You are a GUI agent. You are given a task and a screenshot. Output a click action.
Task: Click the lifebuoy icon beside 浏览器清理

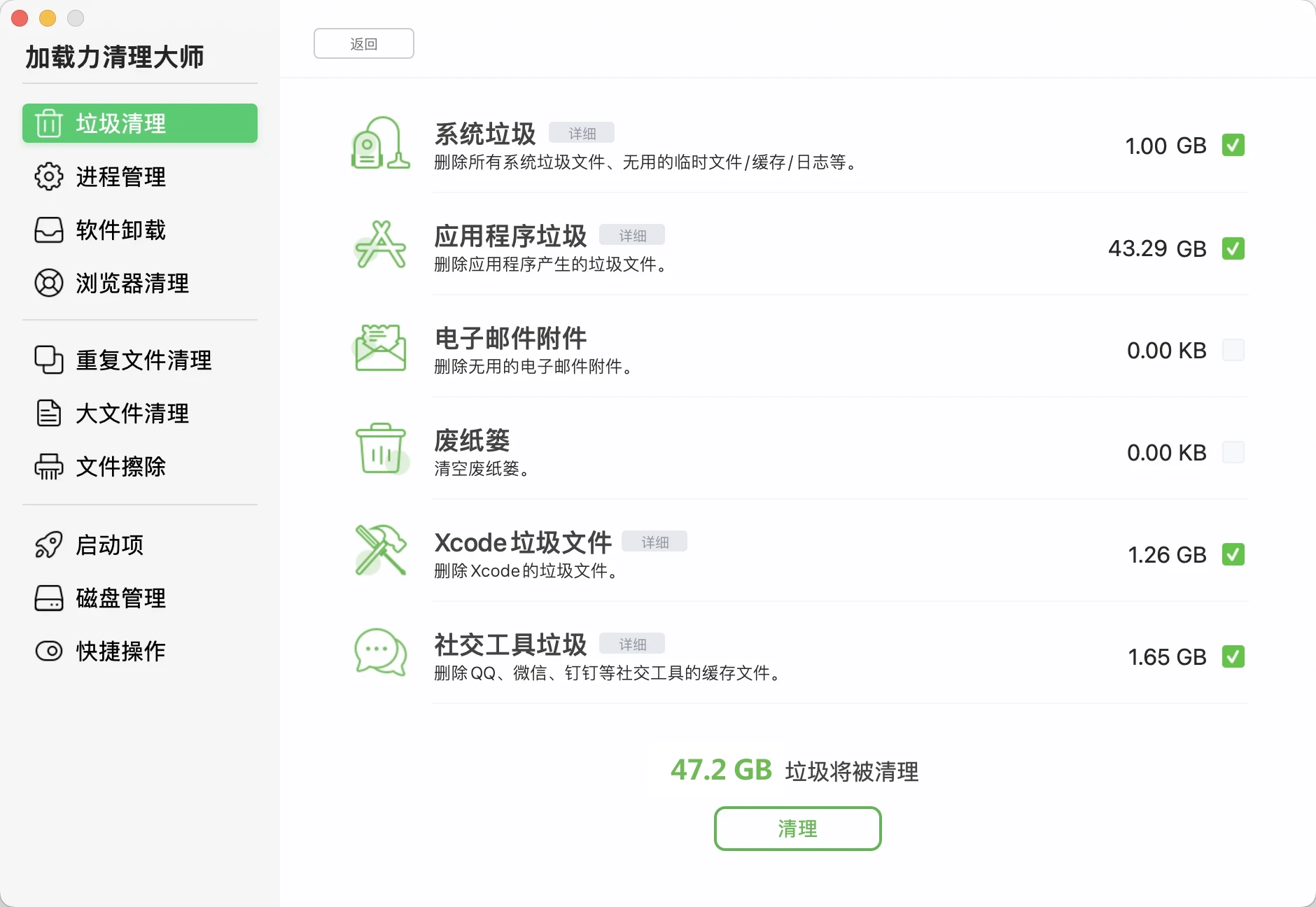48,283
